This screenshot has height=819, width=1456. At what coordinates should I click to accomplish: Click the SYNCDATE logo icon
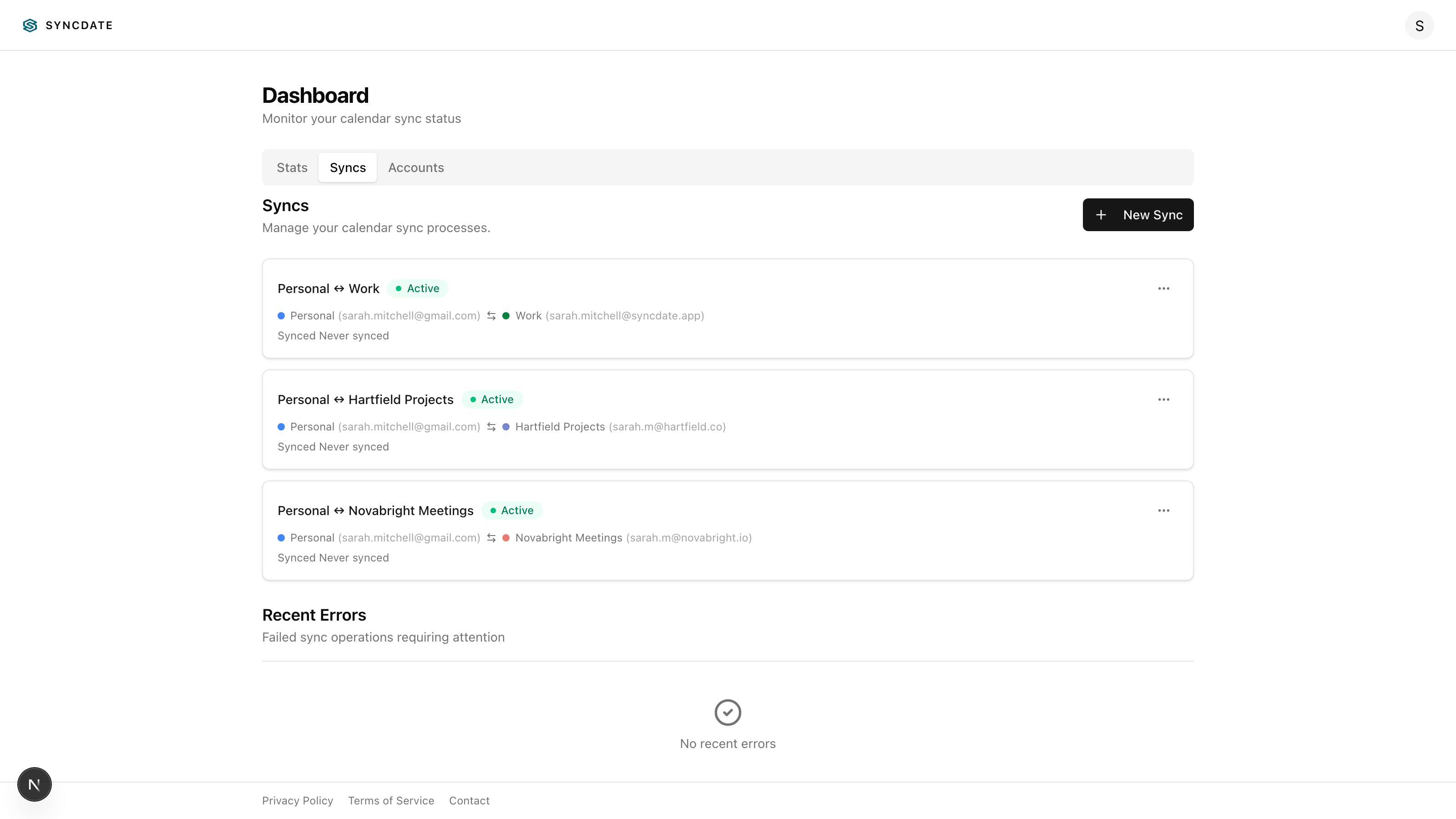[30, 25]
